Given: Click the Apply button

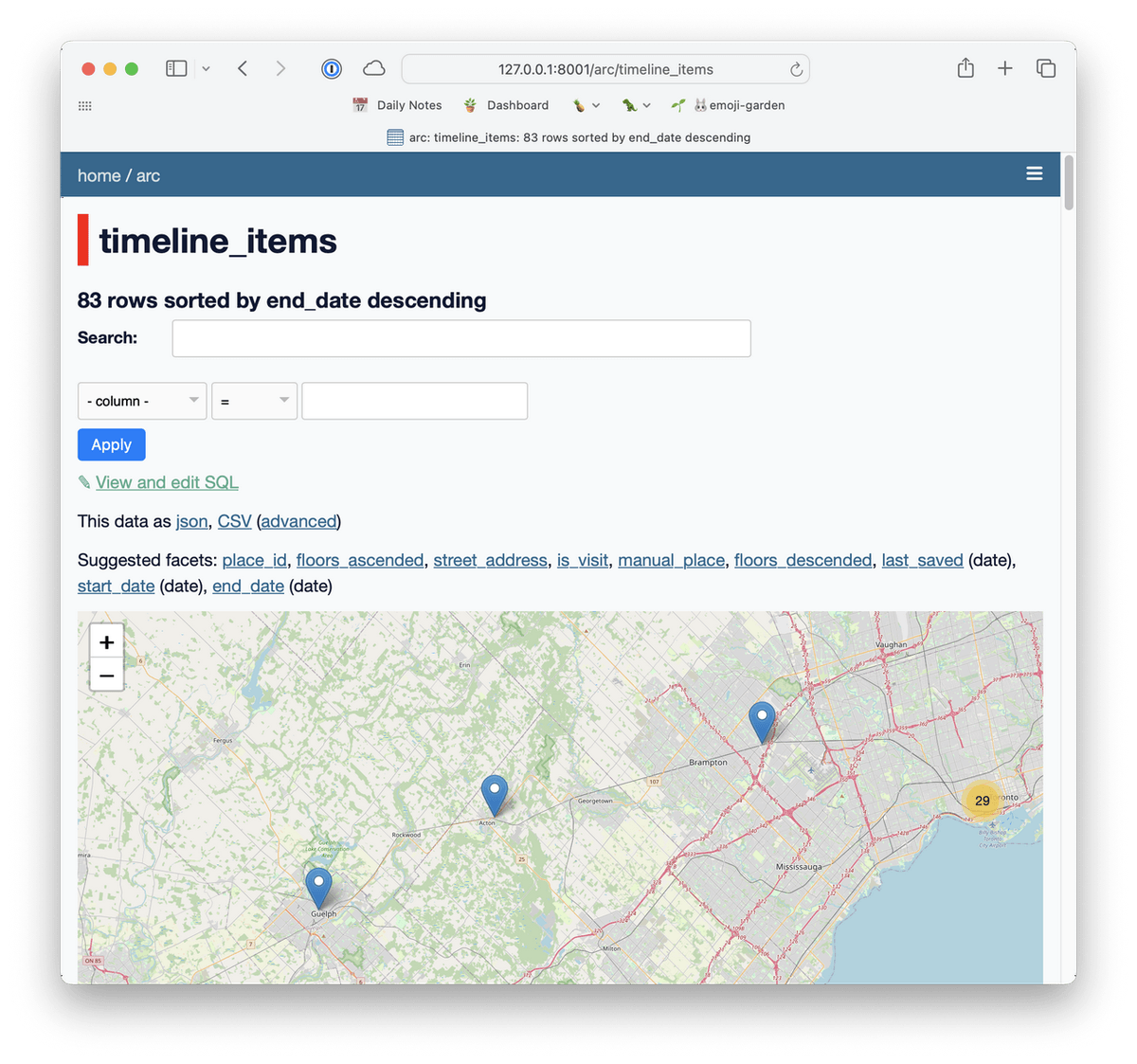Looking at the screenshot, I should tap(112, 444).
